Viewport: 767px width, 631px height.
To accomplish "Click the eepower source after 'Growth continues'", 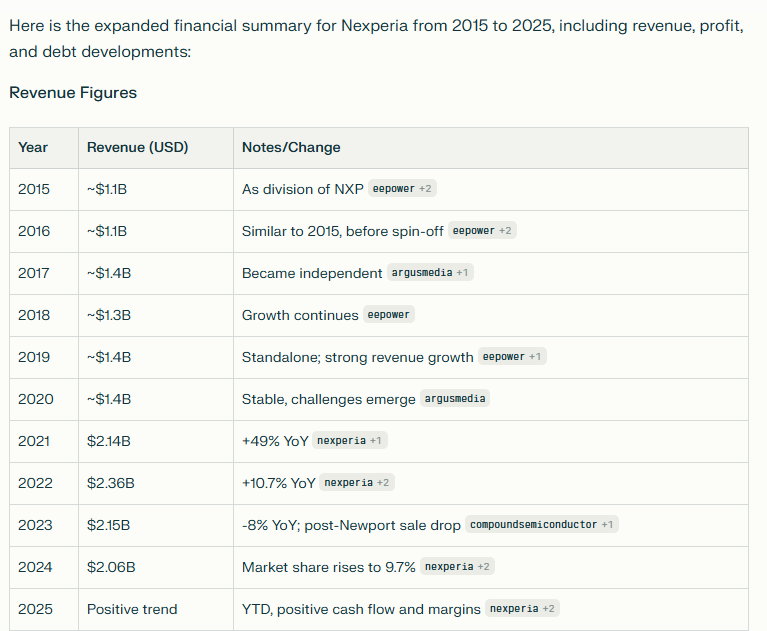I will click(390, 315).
